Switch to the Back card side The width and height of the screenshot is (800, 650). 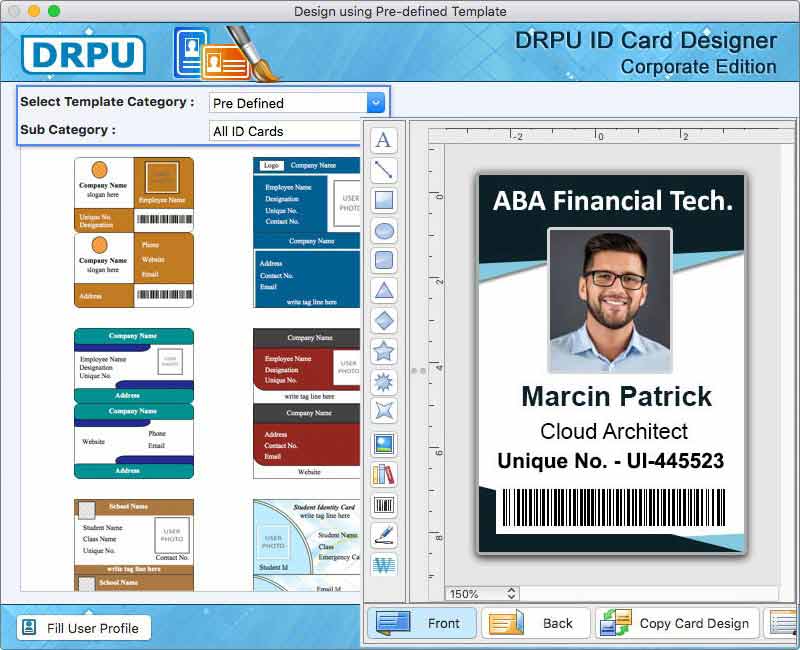pos(535,623)
